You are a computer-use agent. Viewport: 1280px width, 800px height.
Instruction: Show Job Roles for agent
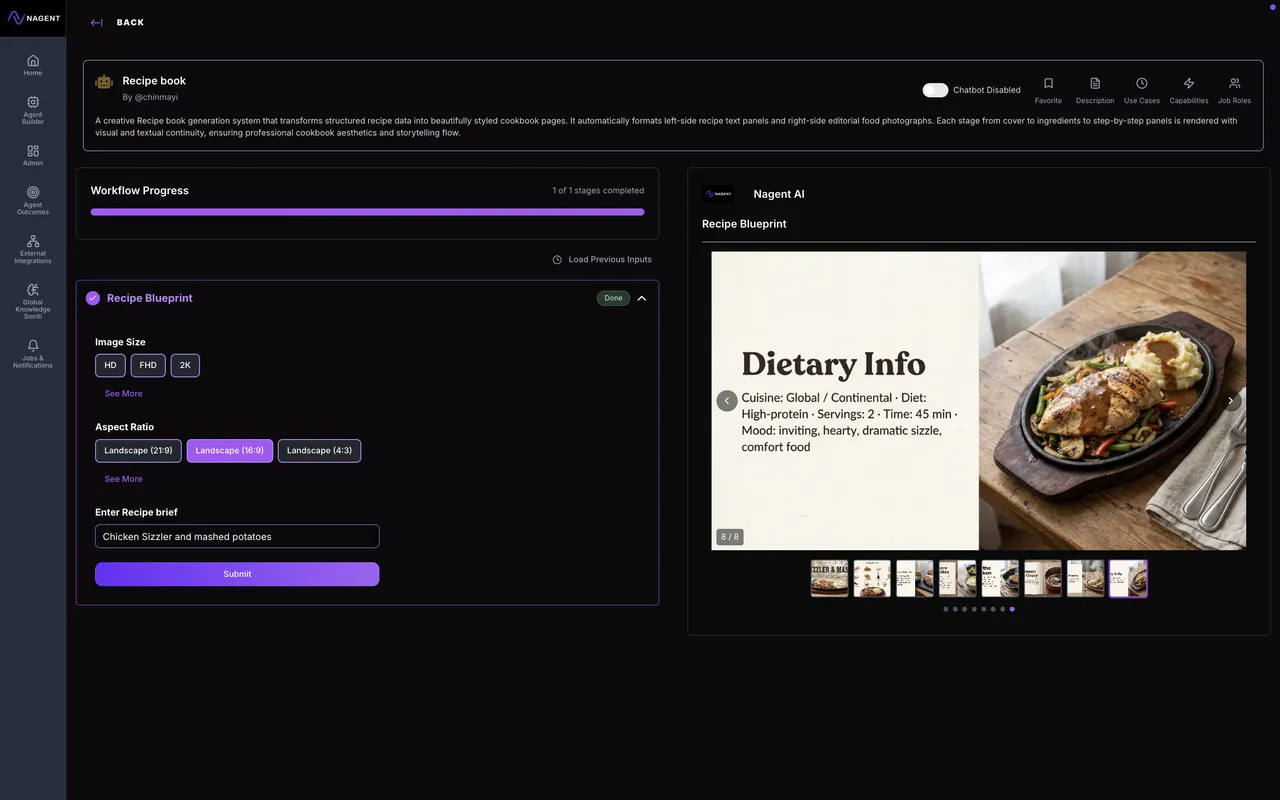1234,90
